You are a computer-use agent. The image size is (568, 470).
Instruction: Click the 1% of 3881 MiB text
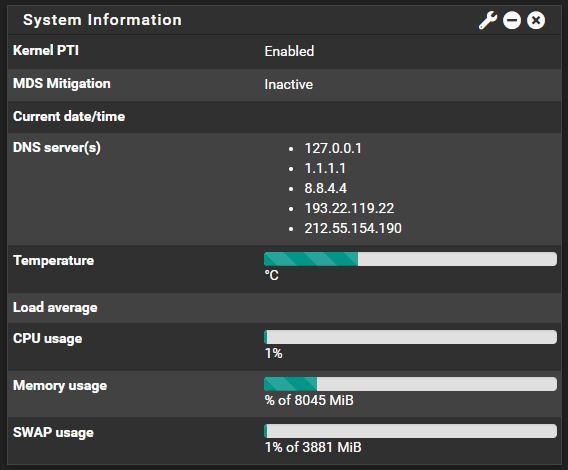coord(313,447)
